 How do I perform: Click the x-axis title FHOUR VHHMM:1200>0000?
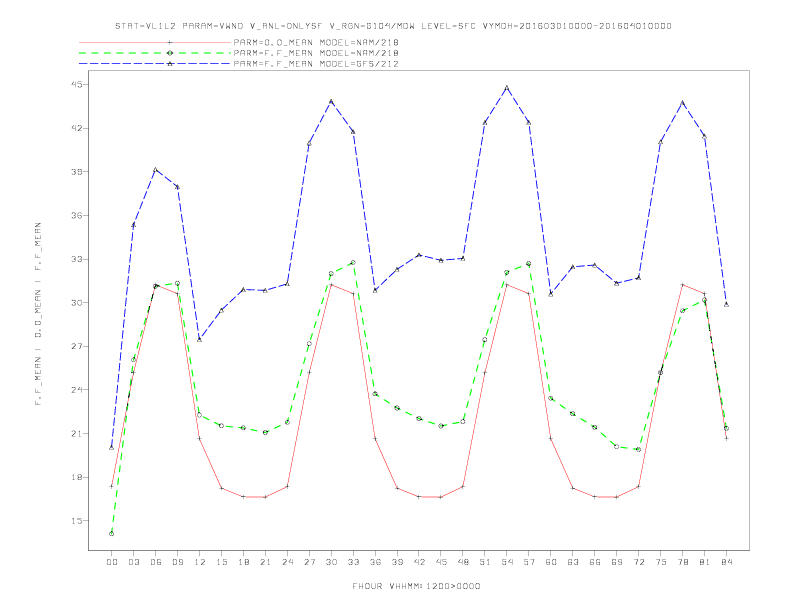[x=416, y=586]
